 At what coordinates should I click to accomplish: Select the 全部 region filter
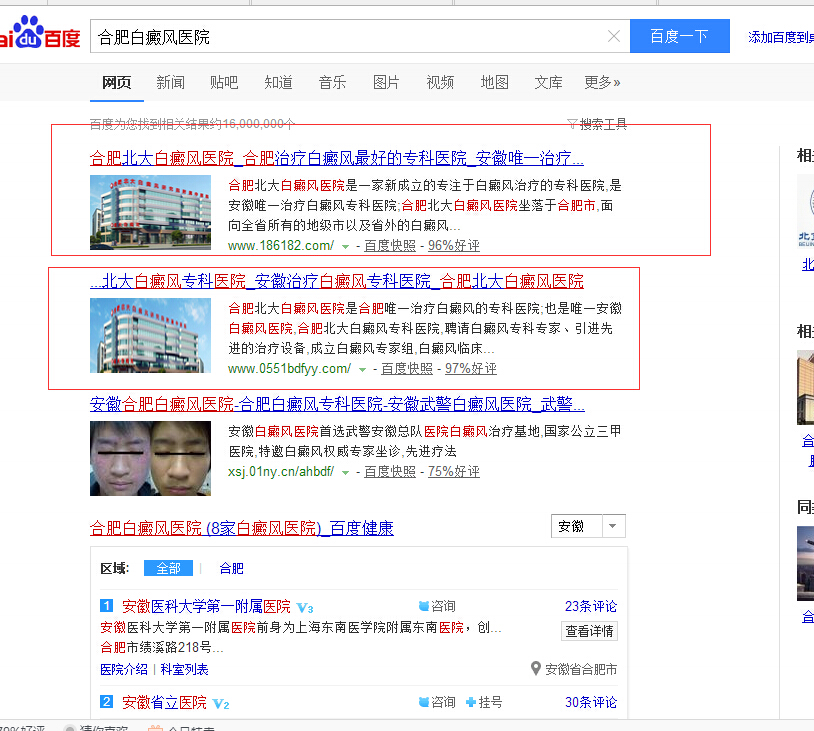(x=168, y=568)
